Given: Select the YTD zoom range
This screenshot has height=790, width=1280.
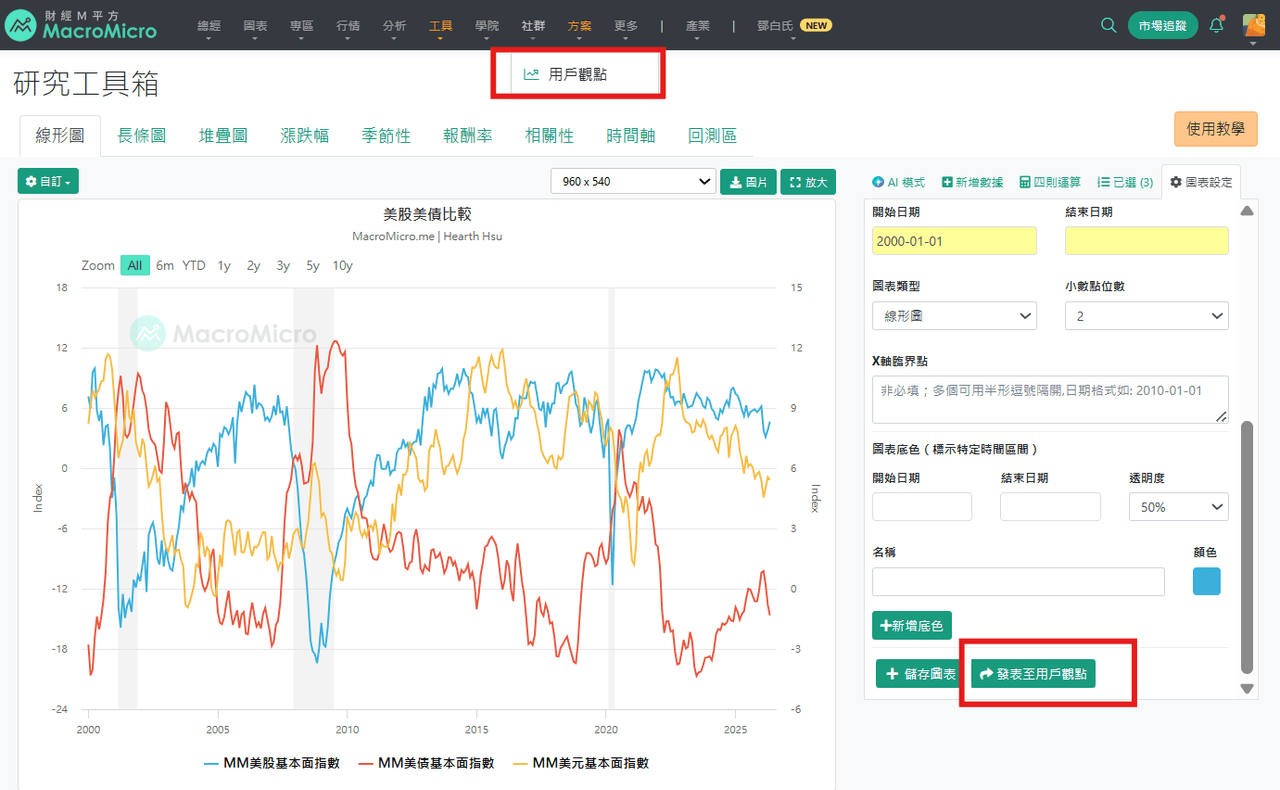Looking at the screenshot, I should tap(194, 265).
